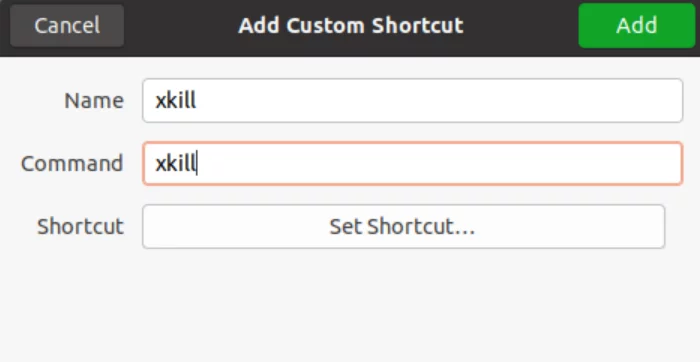Click the Command label
Viewport: 700px width, 362px height.
coord(72,163)
